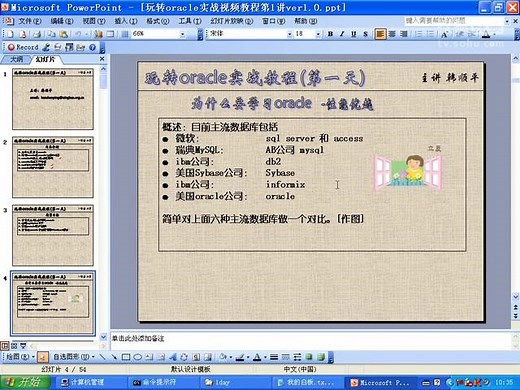The width and height of the screenshot is (520, 390).
Task: Select the Rectangle drawing tool
Action: pyautogui.click(x=126, y=357)
